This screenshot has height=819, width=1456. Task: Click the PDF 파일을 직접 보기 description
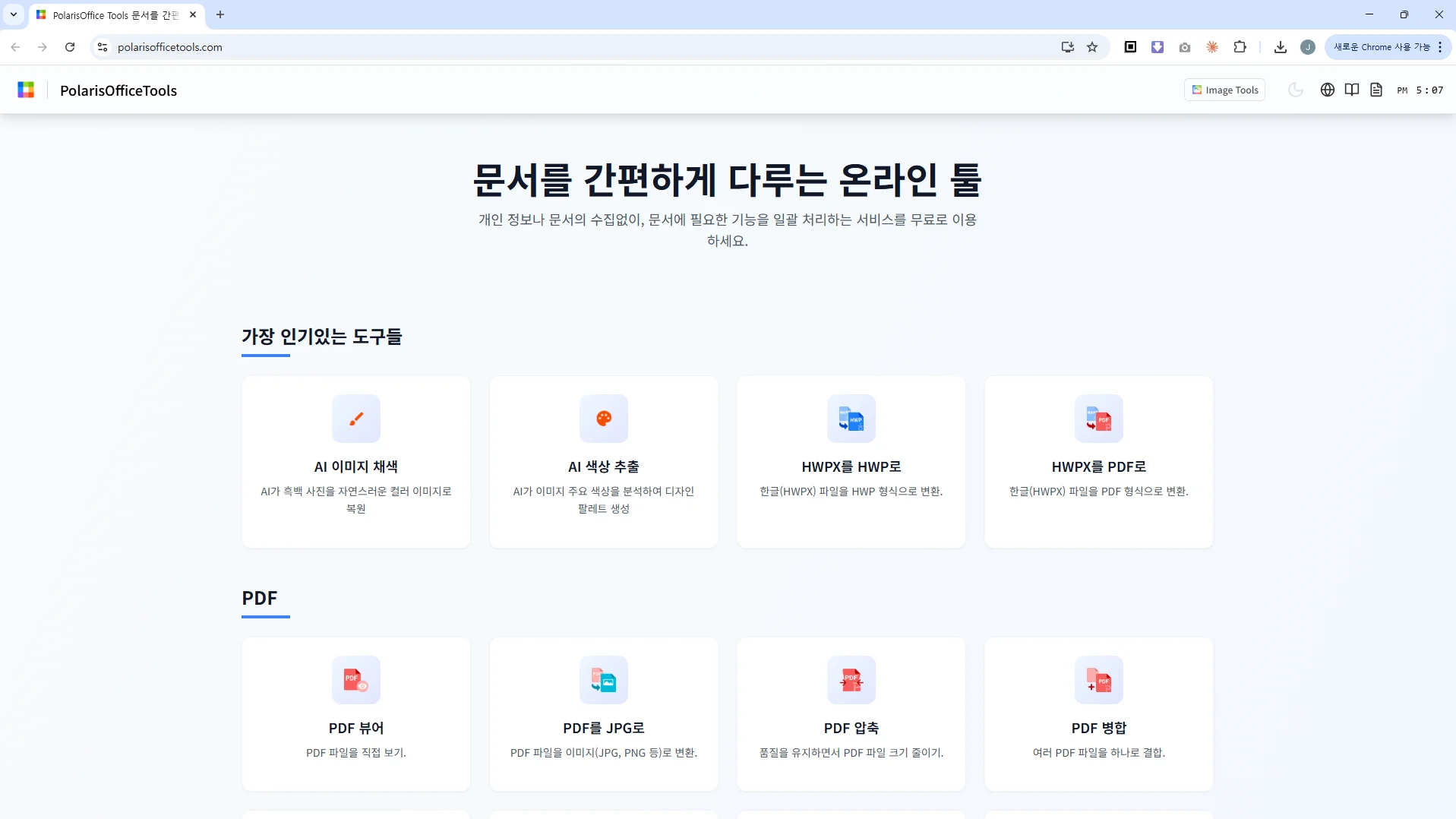coord(356,753)
